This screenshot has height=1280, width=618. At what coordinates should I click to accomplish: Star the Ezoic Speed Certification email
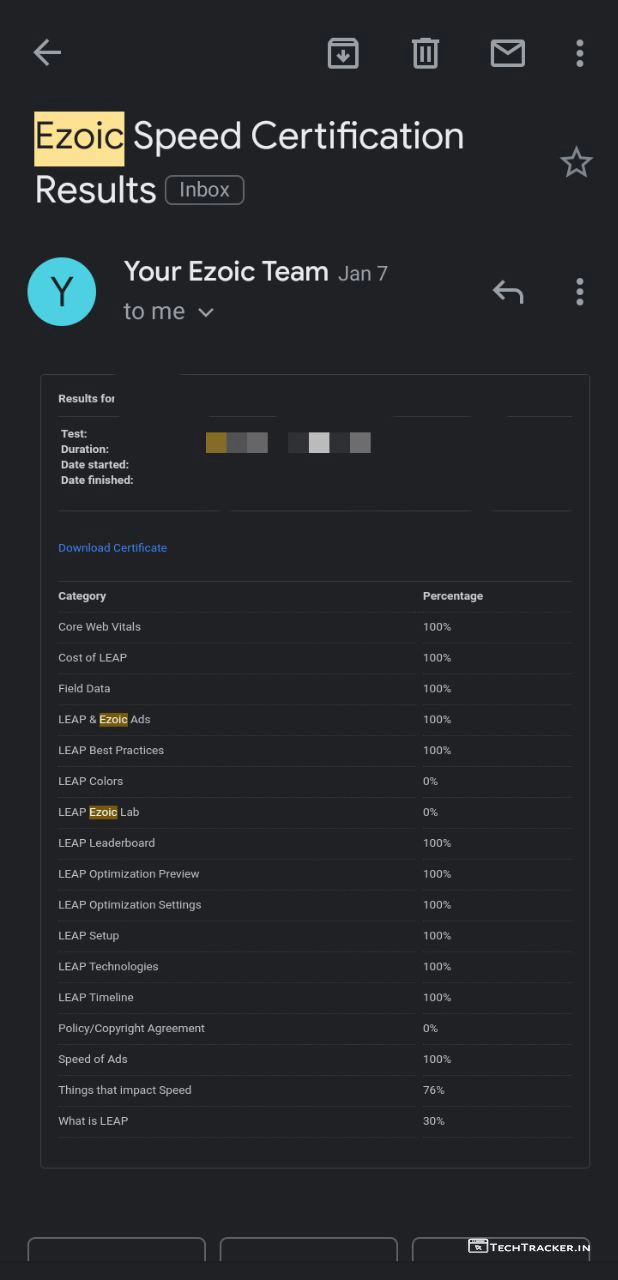coord(576,162)
